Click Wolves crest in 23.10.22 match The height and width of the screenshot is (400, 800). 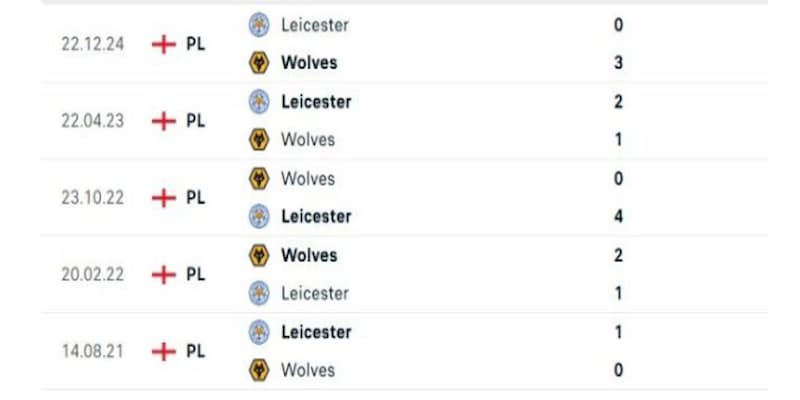259,179
